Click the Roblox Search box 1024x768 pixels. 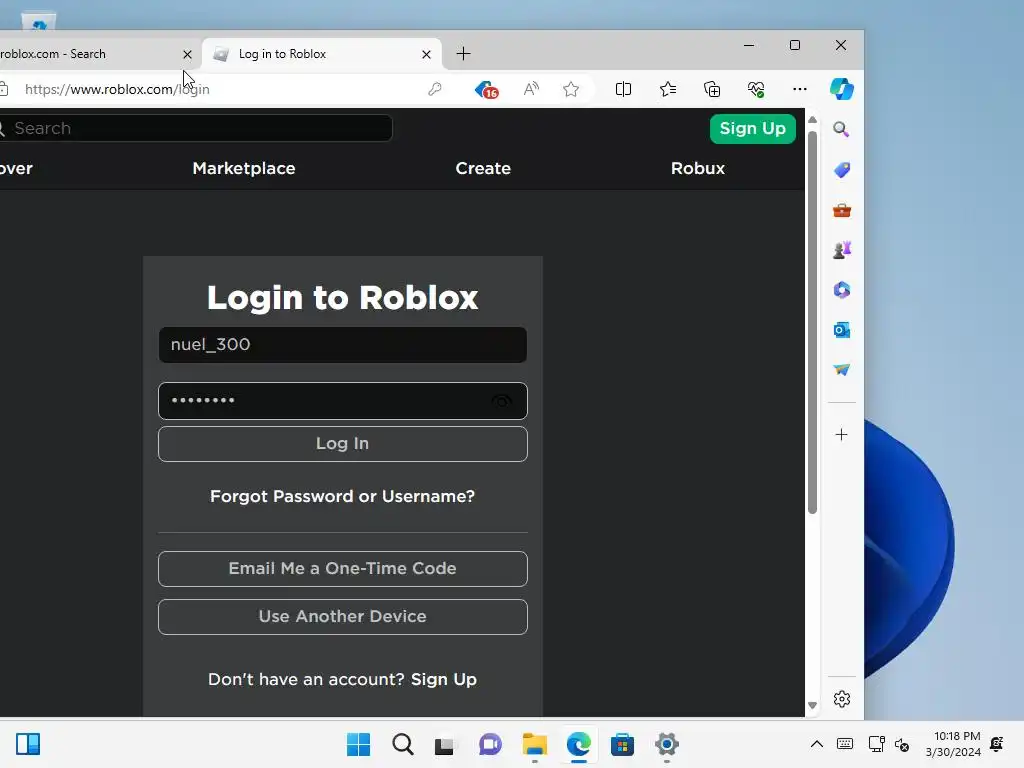click(x=195, y=129)
